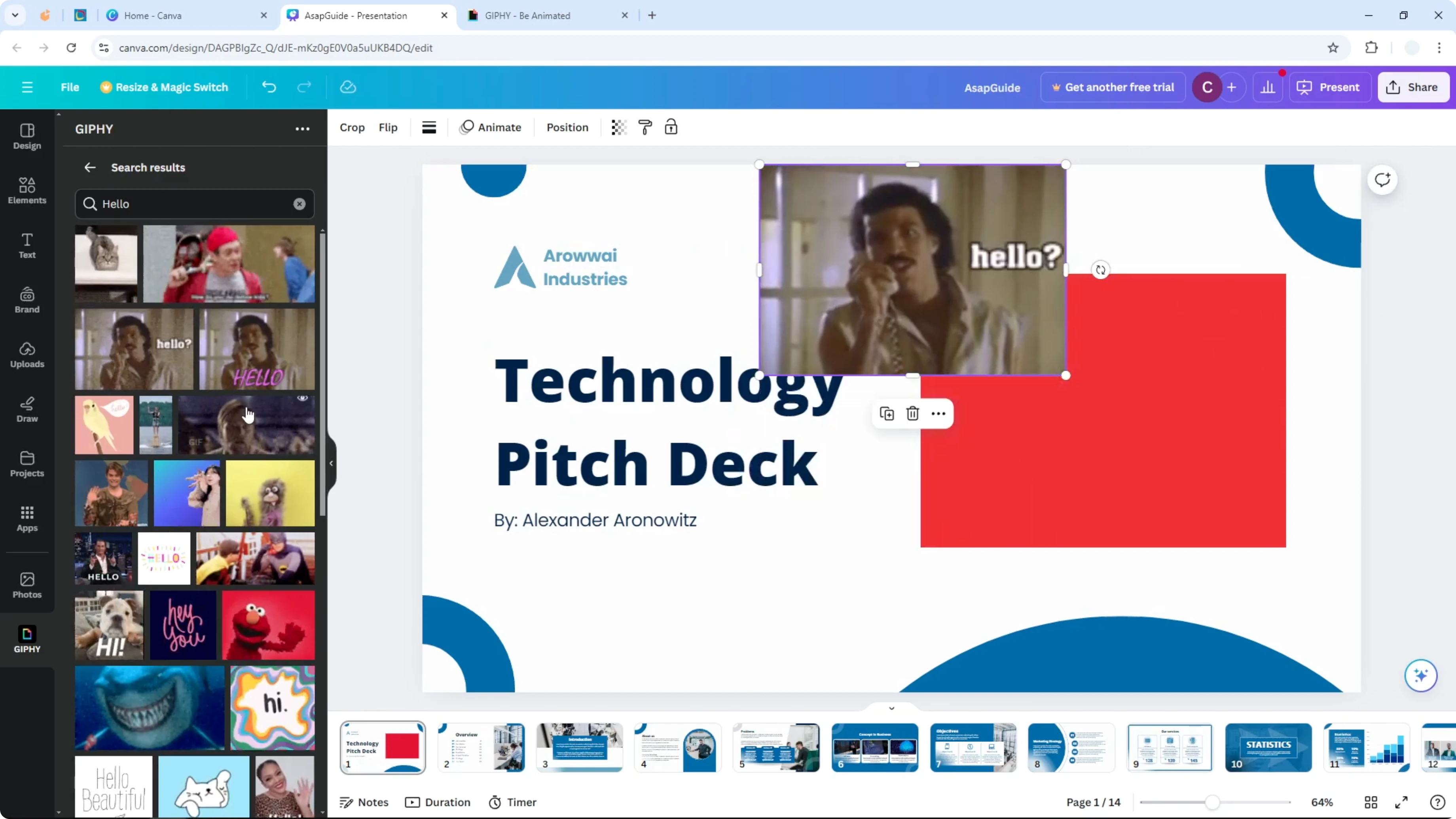
Task: Duplicate the selected GIF element
Action: click(x=887, y=414)
